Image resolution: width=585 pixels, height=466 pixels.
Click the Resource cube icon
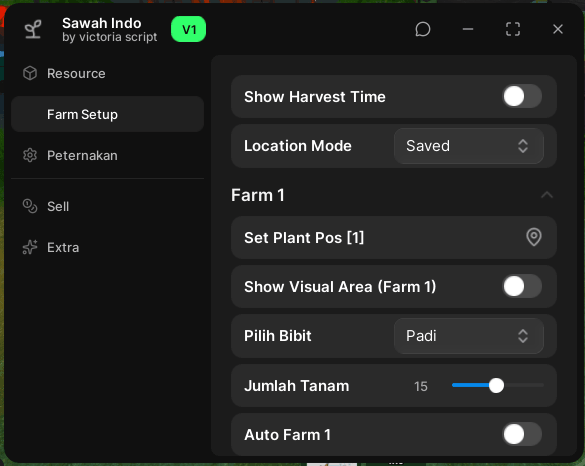[30, 73]
